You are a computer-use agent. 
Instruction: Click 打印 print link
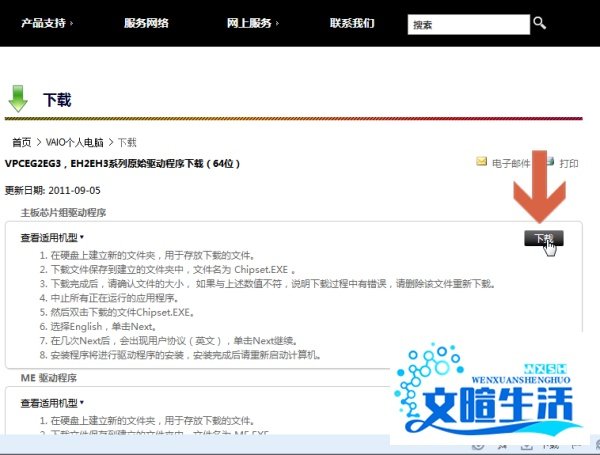[x=569, y=164]
